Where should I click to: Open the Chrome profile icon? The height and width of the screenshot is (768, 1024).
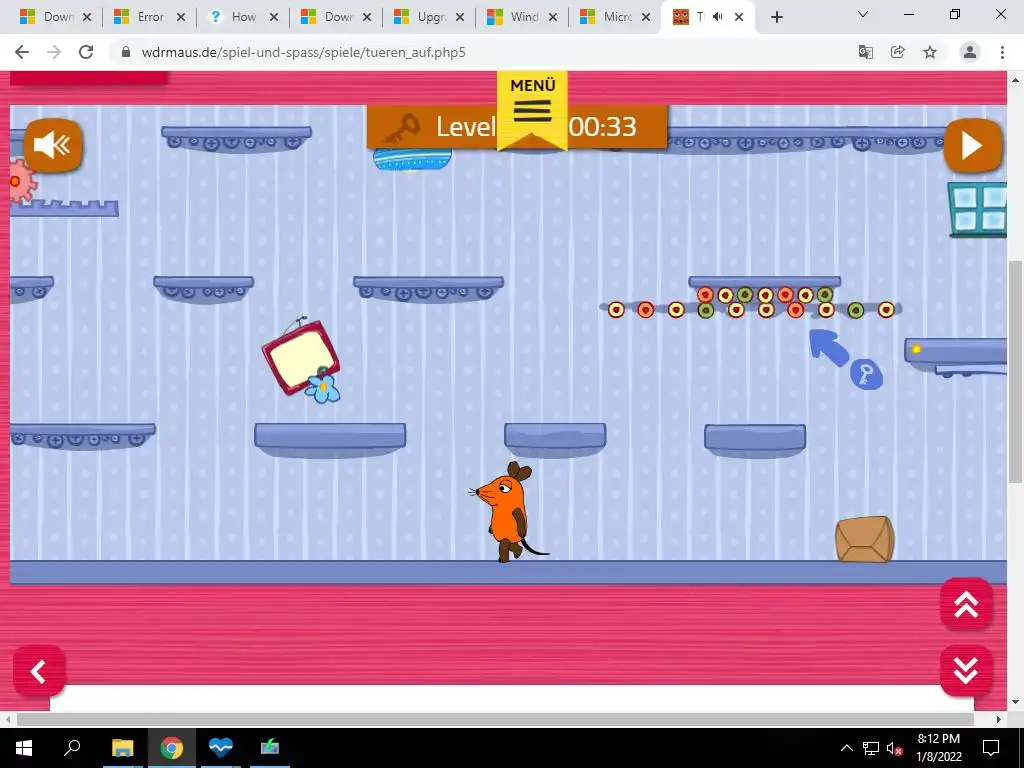tap(970, 52)
